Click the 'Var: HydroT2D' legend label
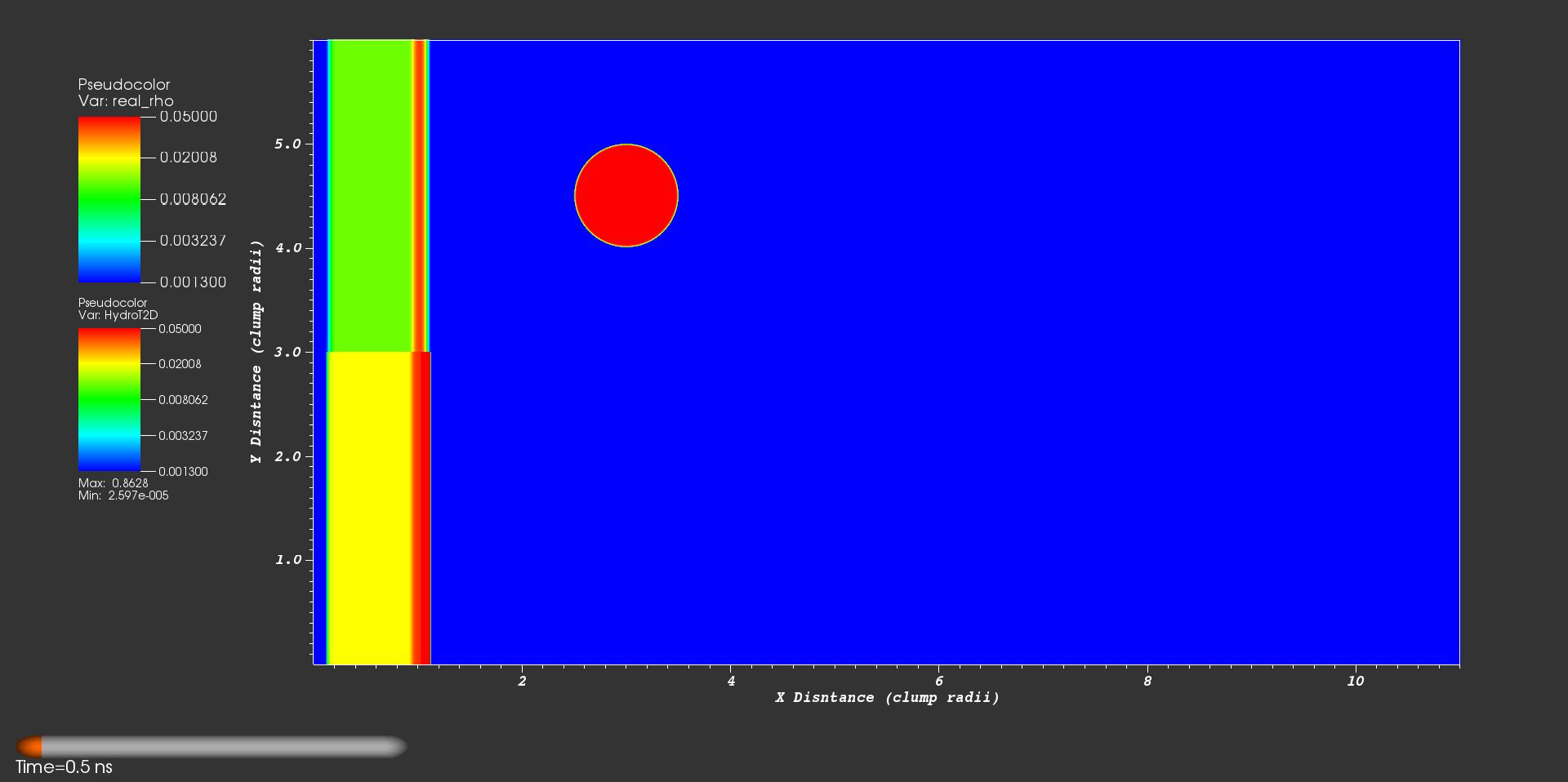Image resolution: width=1568 pixels, height=782 pixels. 118,315
